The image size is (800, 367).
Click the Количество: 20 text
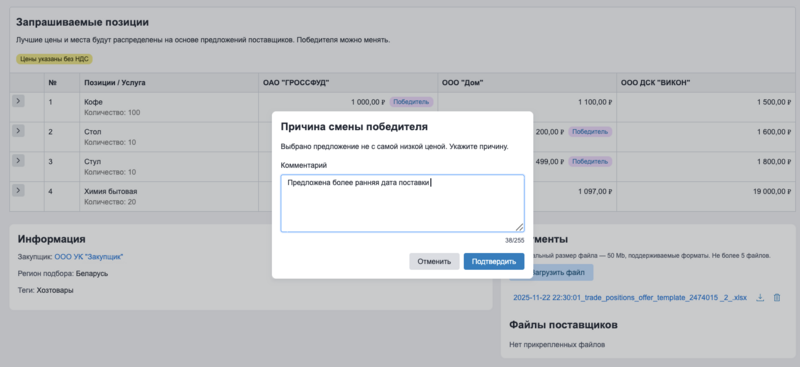click(x=110, y=202)
